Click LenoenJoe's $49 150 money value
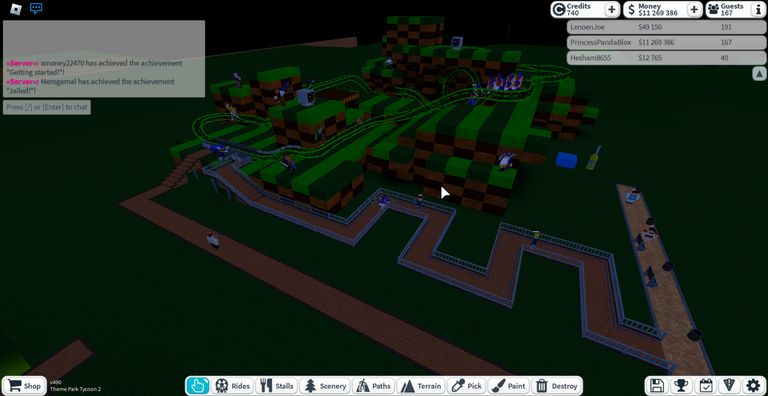This screenshot has height=396, width=768. coord(650,27)
